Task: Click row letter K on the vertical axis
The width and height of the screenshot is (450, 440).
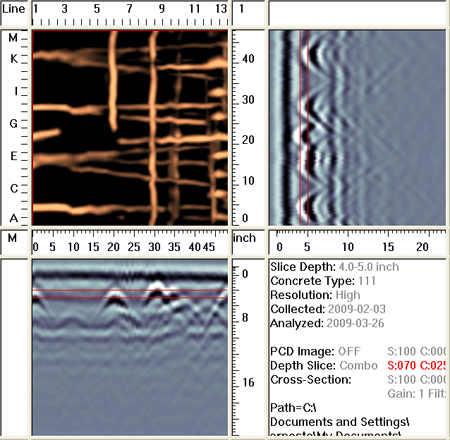Action: pos(14,59)
